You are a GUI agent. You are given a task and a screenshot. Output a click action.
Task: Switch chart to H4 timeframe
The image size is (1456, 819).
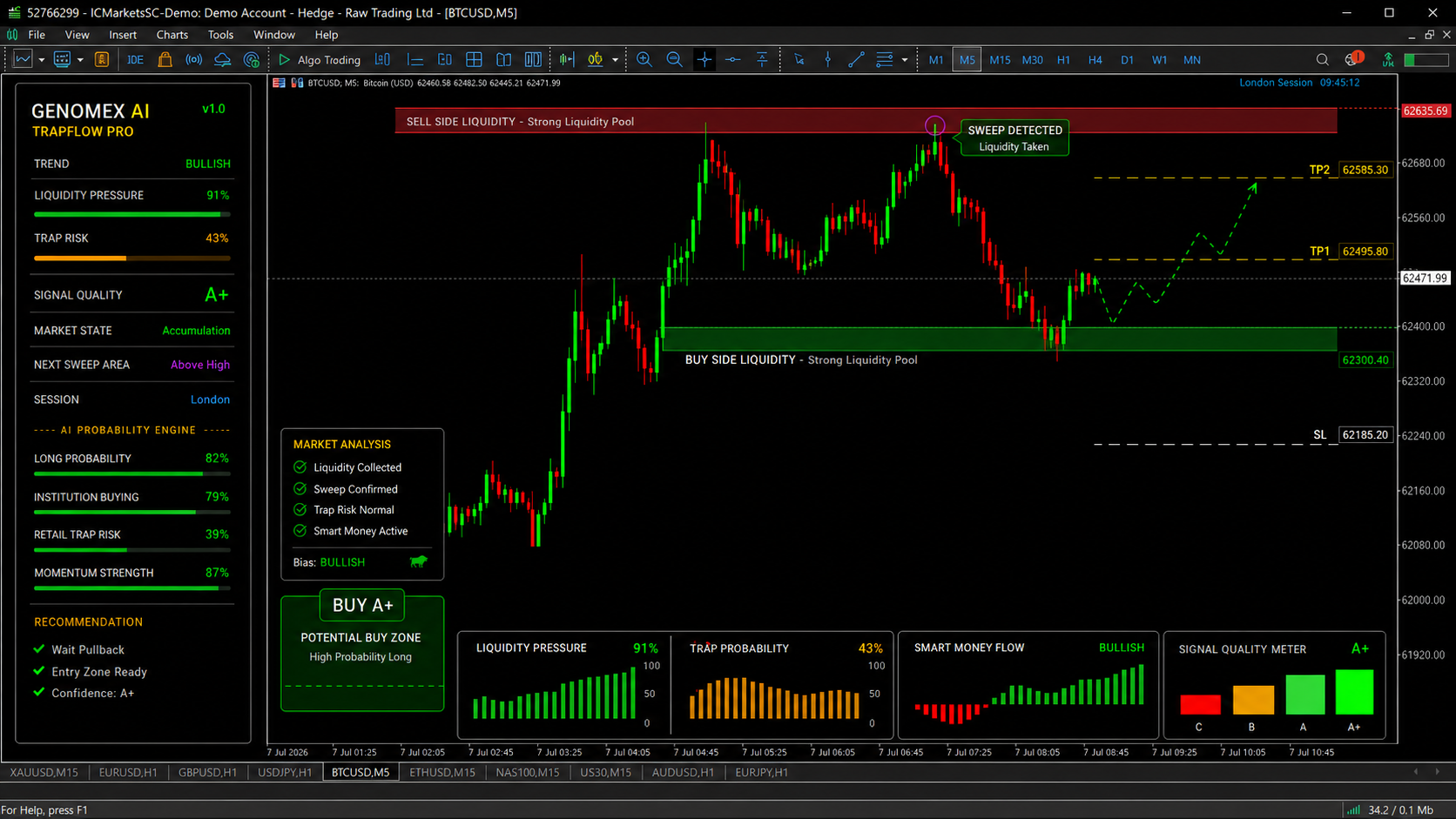click(x=1095, y=59)
